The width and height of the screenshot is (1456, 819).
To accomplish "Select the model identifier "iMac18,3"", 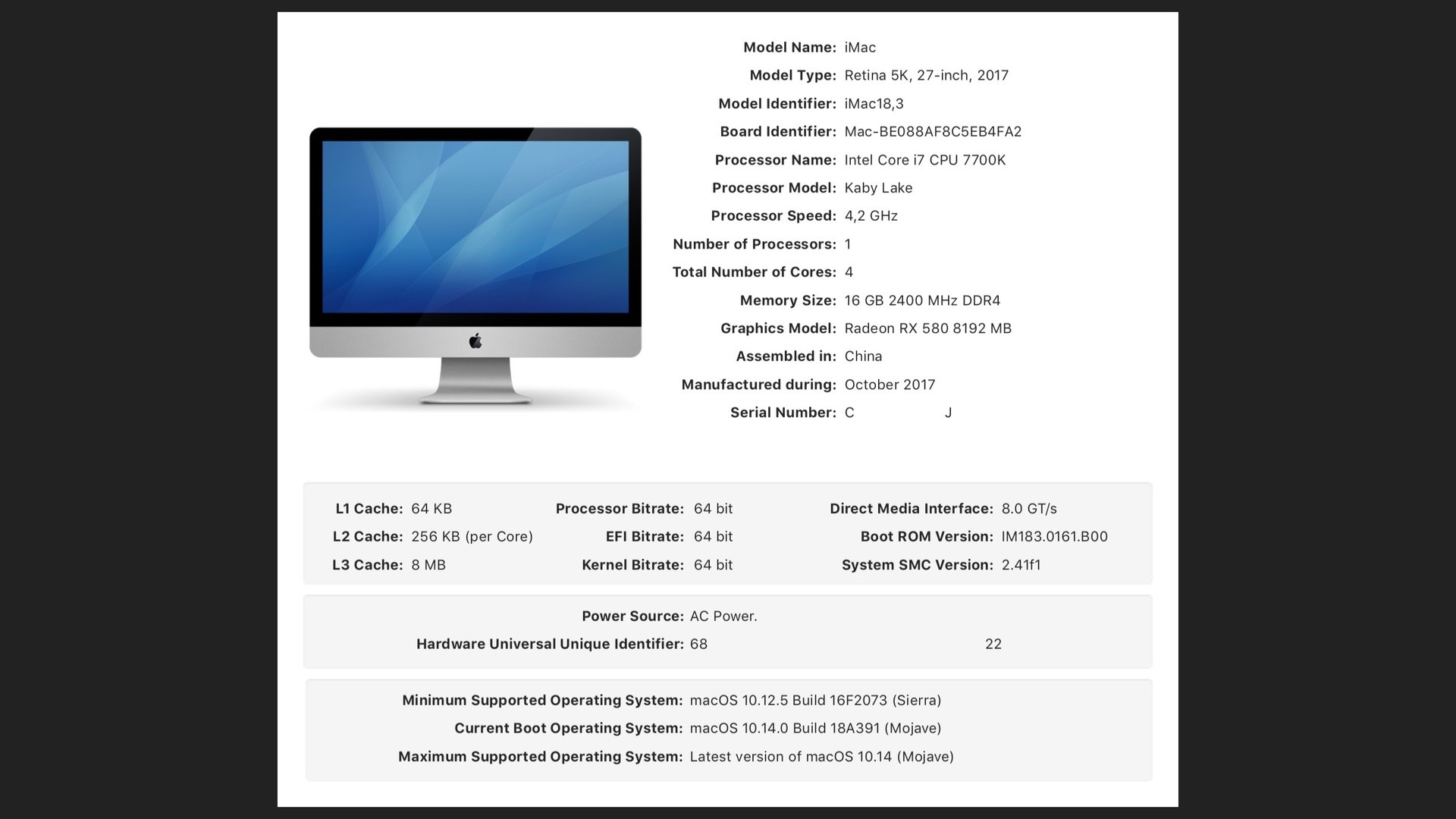I will click(874, 104).
